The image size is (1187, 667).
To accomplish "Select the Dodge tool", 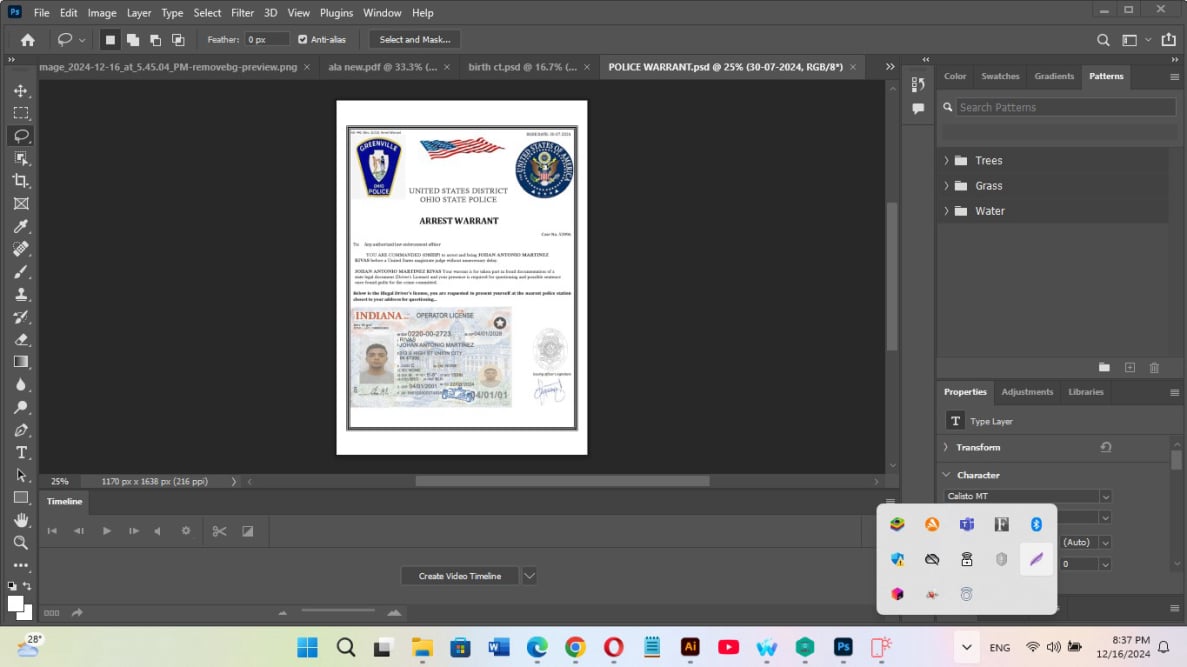I will coord(20,407).
